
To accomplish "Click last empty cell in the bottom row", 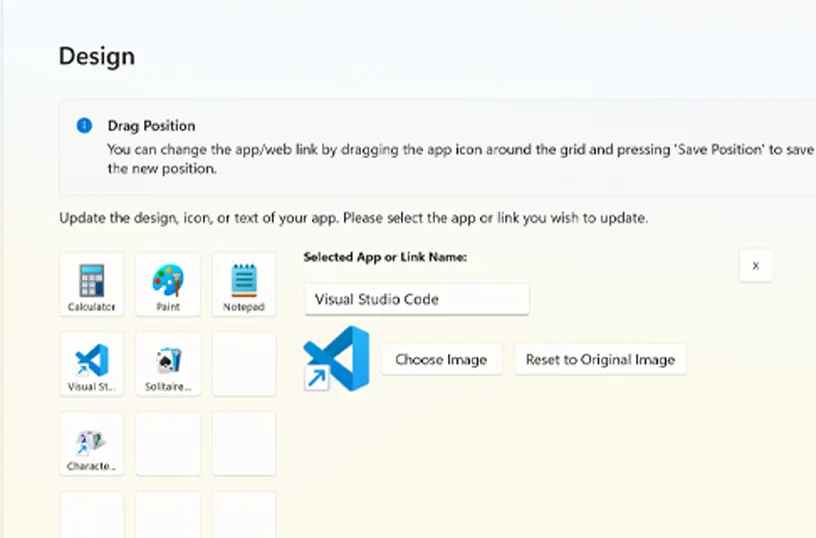I will tap(244, 515).
